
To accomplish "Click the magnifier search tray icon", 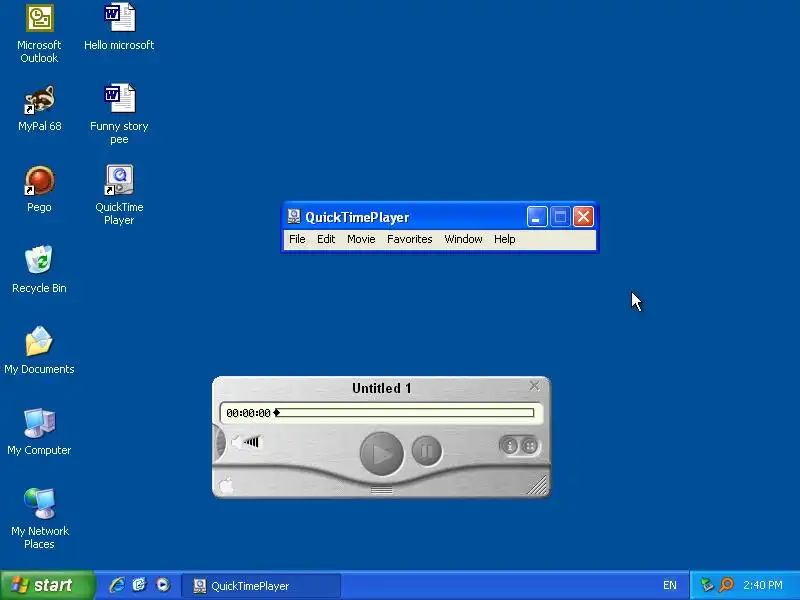I will 726,585.
